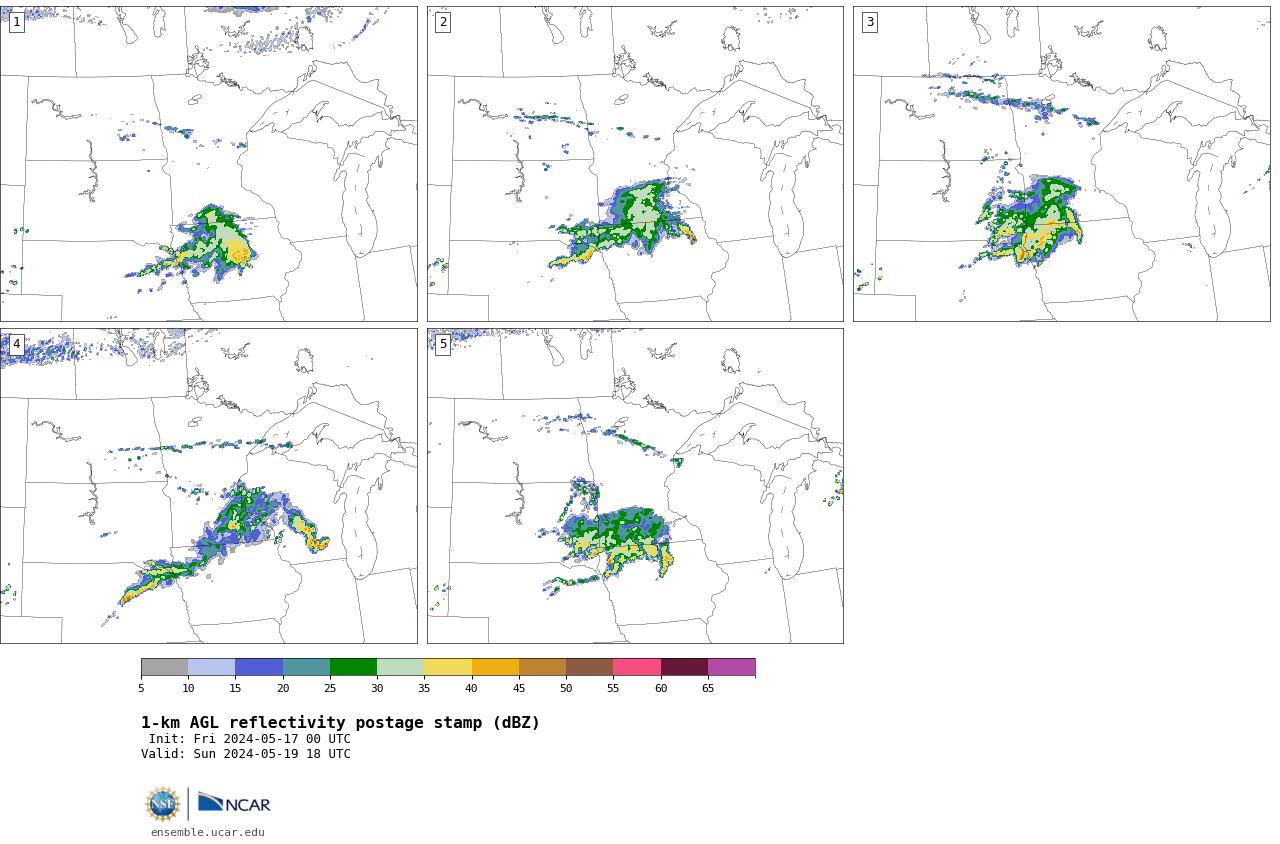
Task: Click the pale green 30-35 dBZ swatch
Action: [x=400, y=667]
